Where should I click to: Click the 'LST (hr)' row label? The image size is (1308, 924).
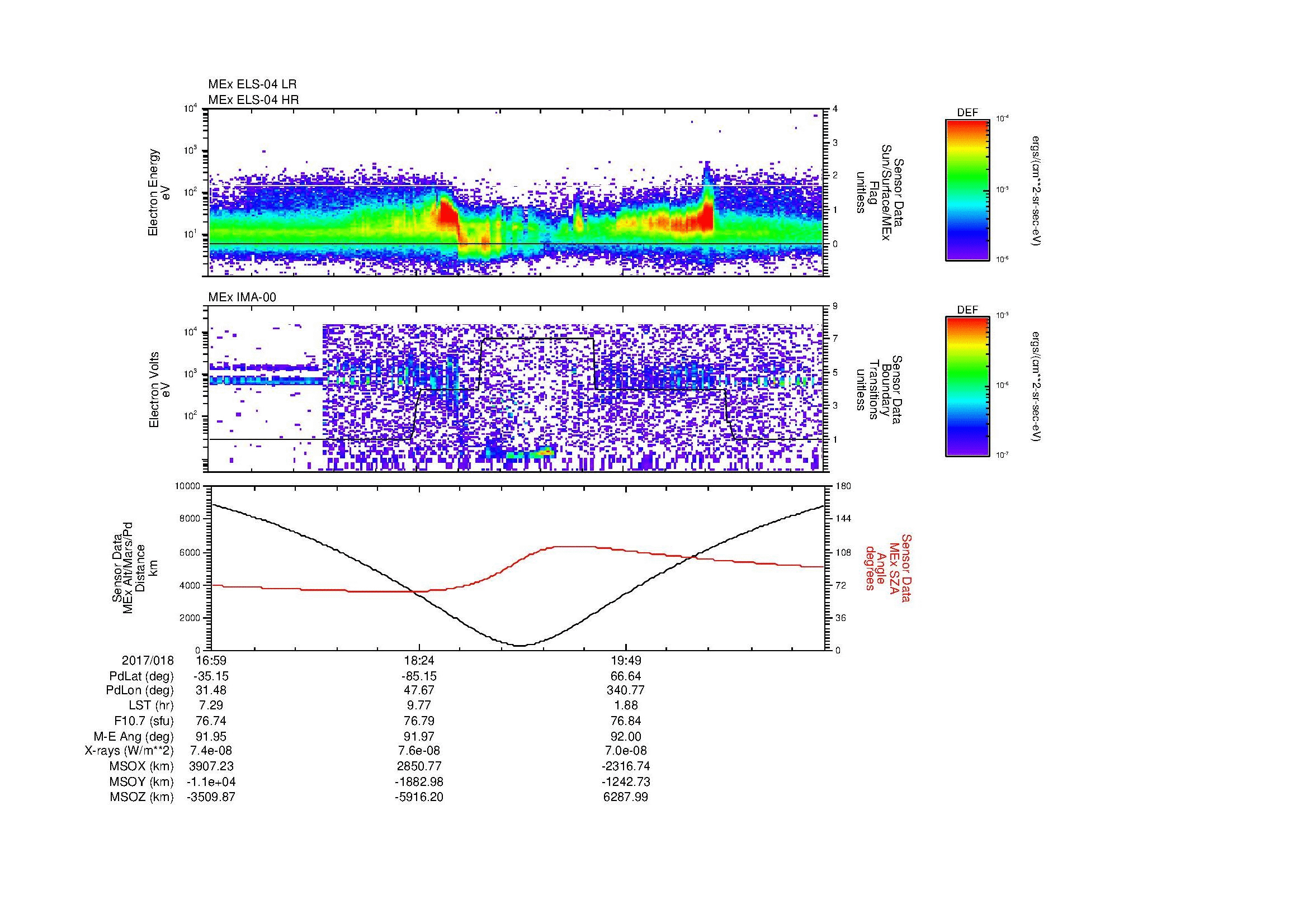pos(151,705)
